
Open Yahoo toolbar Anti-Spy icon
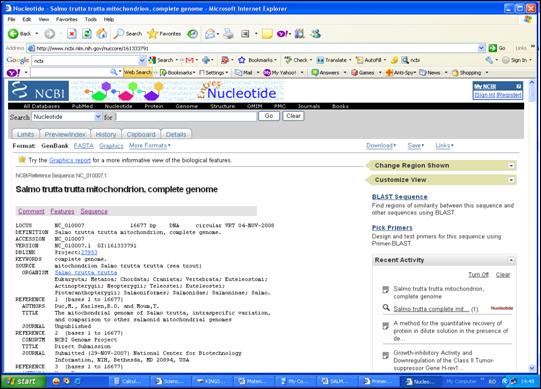pyautogui.click(x=389, y=72)
